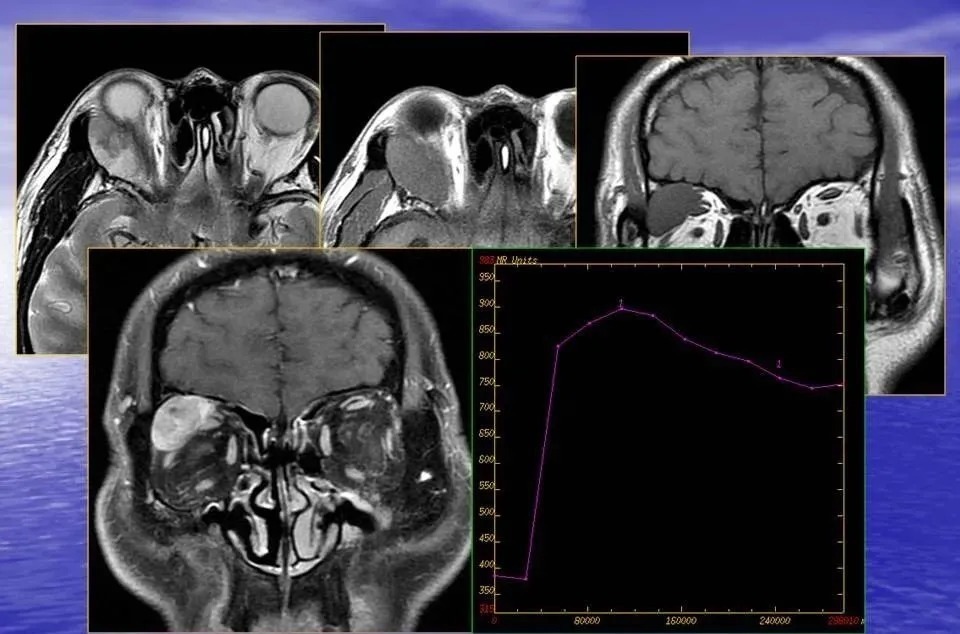
Task: Click the 160000 label on the x-axis
Action: pos(681,620)
